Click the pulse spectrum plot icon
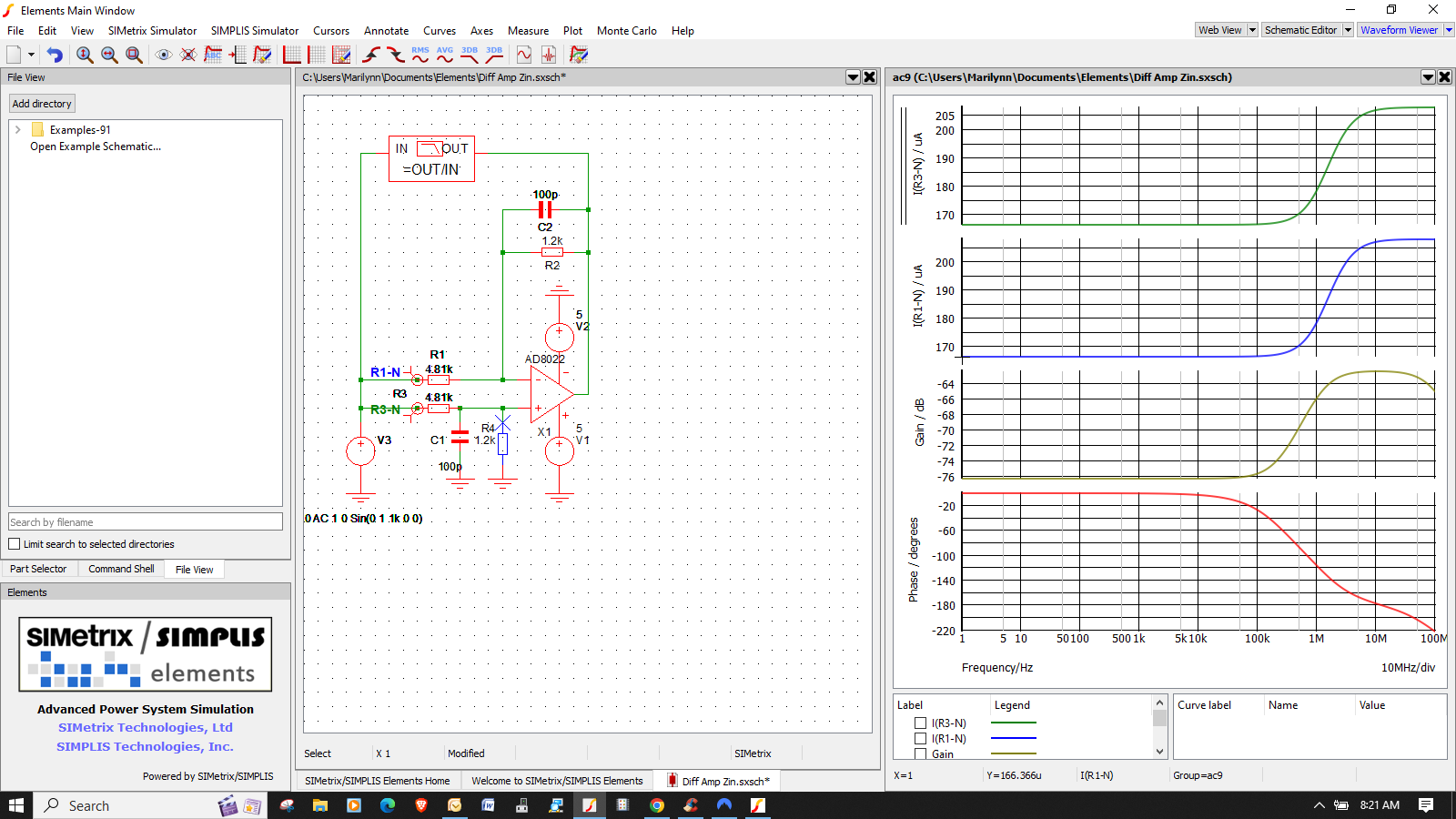This screenshot has height=819, width=1456. (x=549, y=55)
